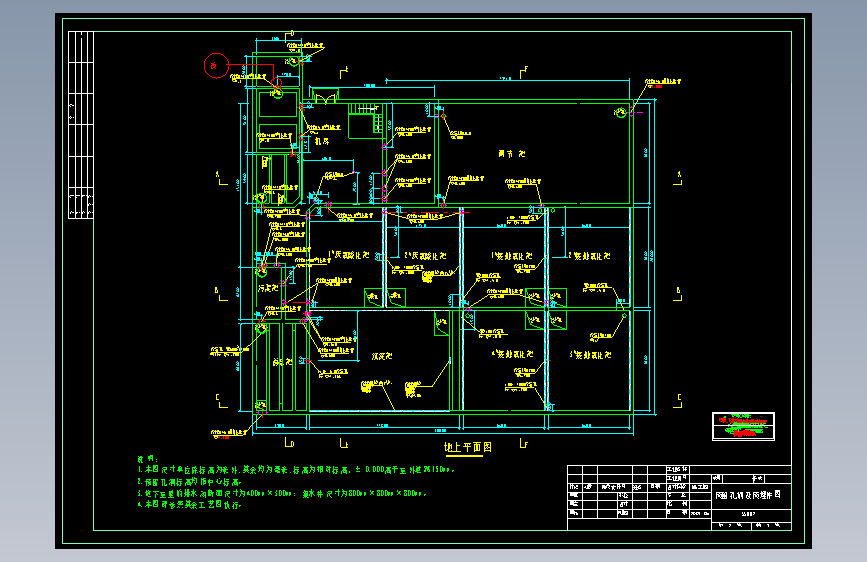
Task: Click the '2#接触氧化池' label
Action: pos(589,256)
